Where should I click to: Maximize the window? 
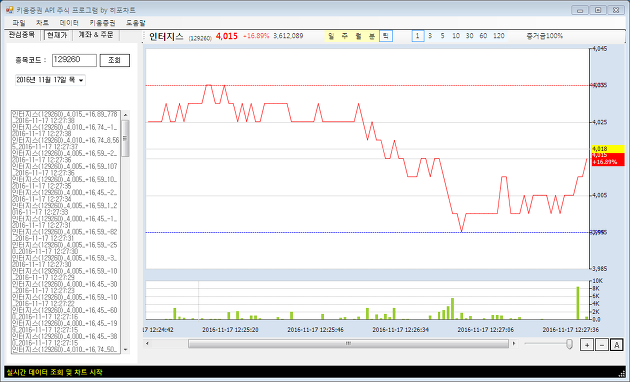pyautogui.click(x=598, y=10)
